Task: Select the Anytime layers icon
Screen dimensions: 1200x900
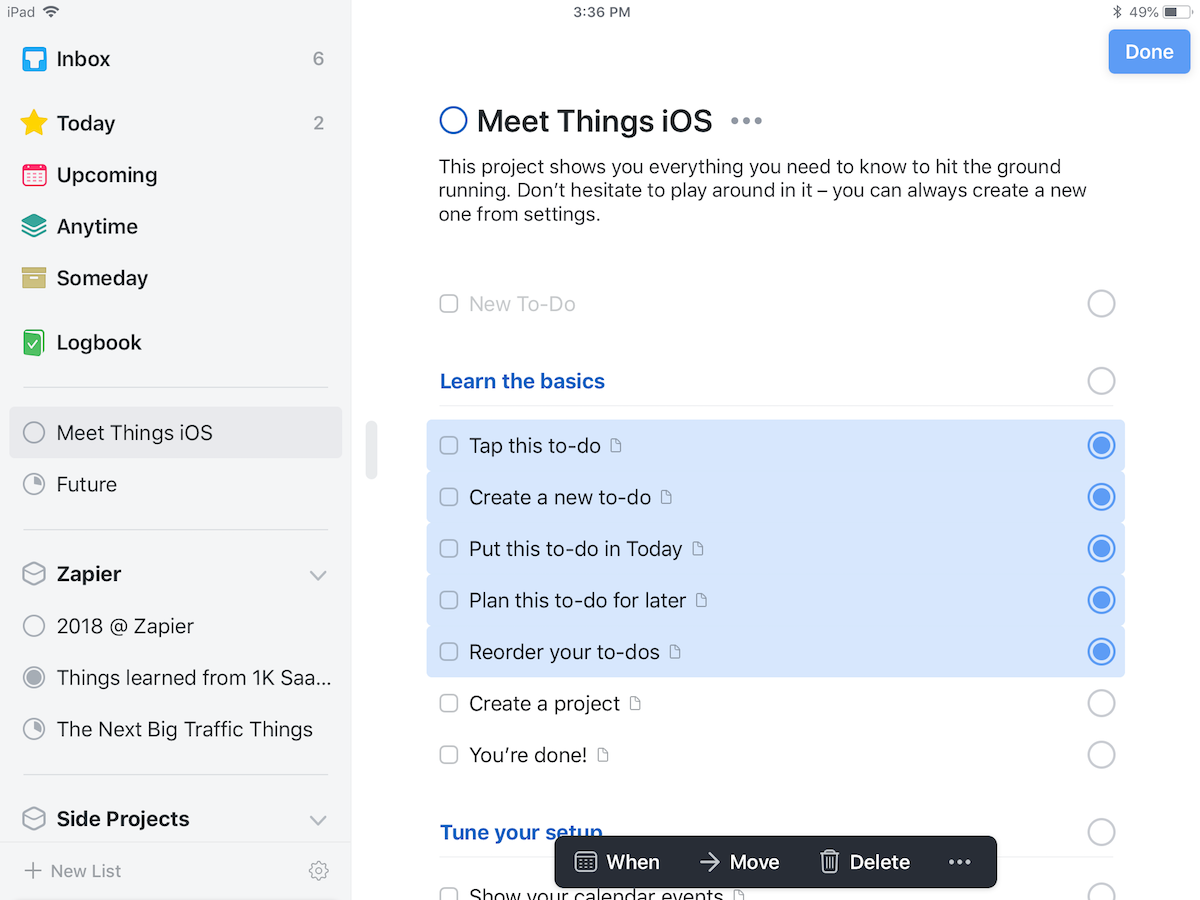Action: point(34,227)
